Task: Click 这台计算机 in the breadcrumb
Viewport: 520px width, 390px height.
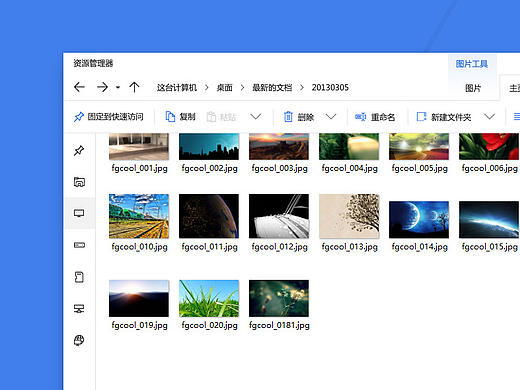Action: [177, 88]
